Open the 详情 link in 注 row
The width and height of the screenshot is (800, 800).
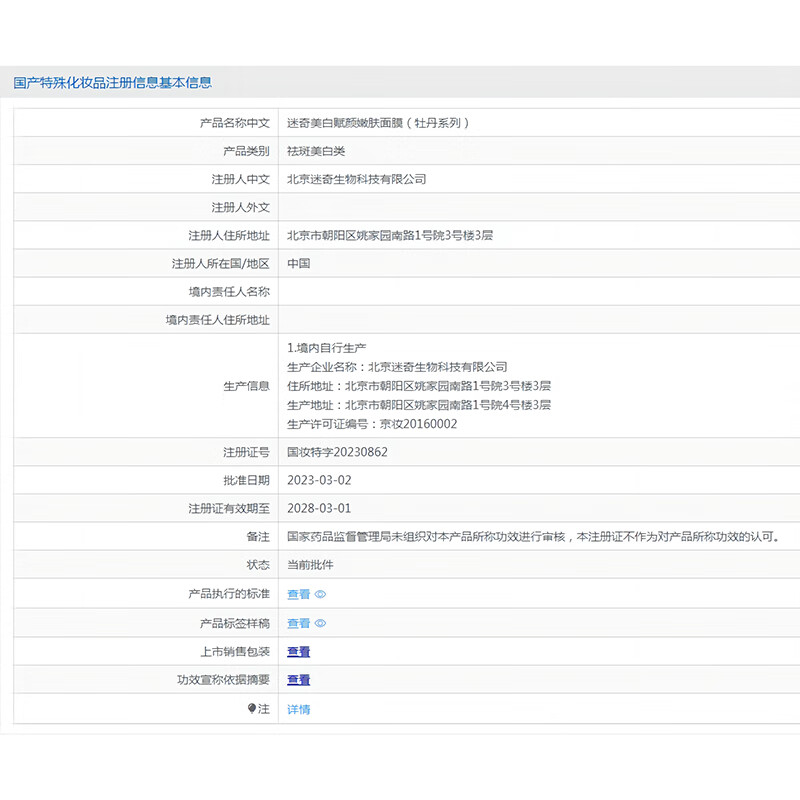[x=298, y=709]
